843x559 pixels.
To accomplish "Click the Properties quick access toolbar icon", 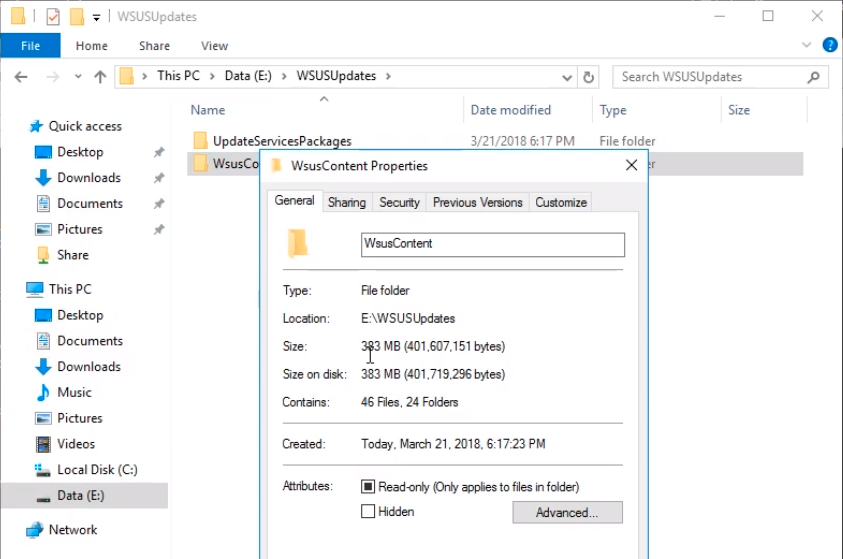I will click(x=53, y=17).
